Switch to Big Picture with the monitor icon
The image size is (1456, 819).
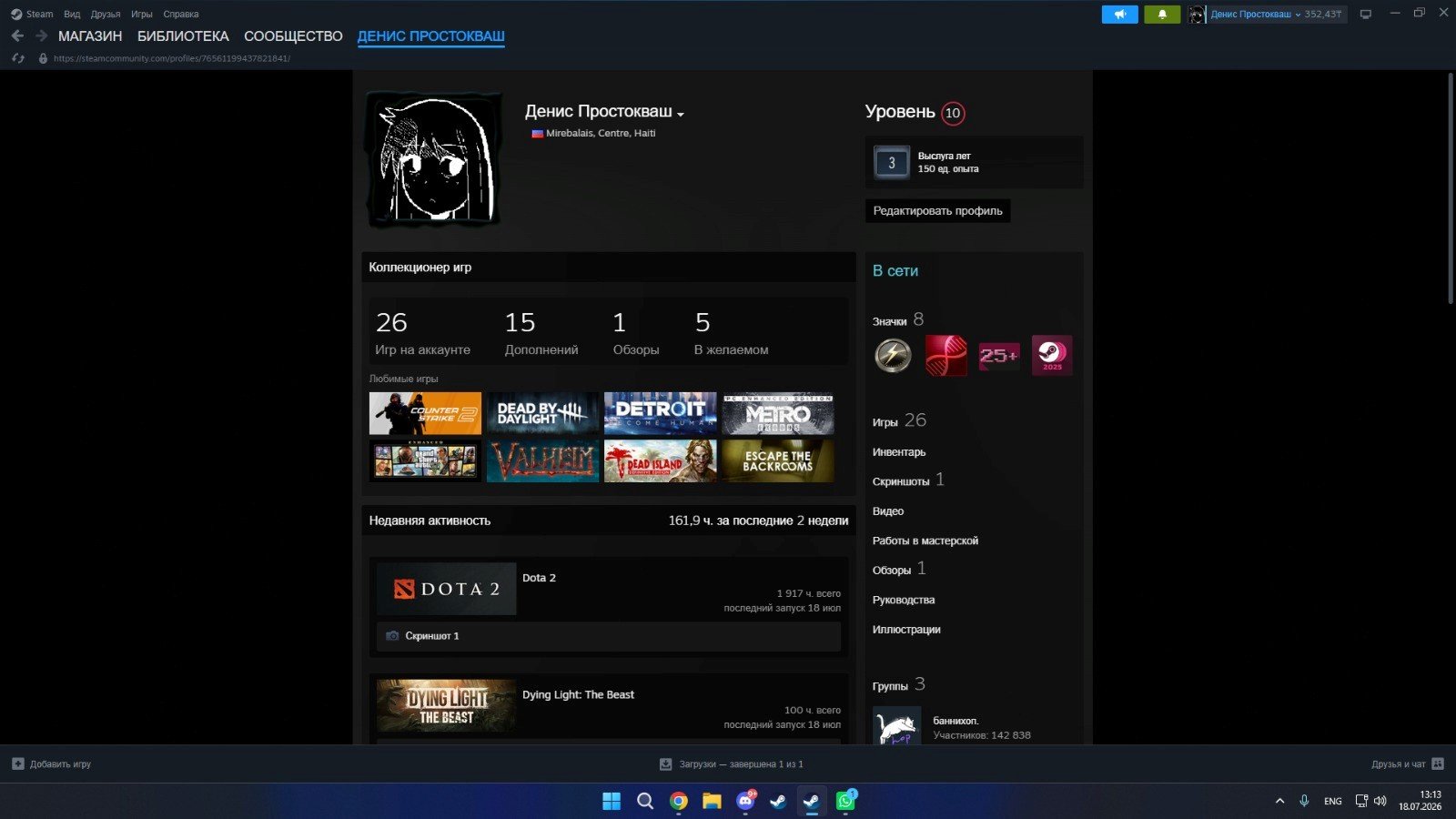coord(1365,15)
